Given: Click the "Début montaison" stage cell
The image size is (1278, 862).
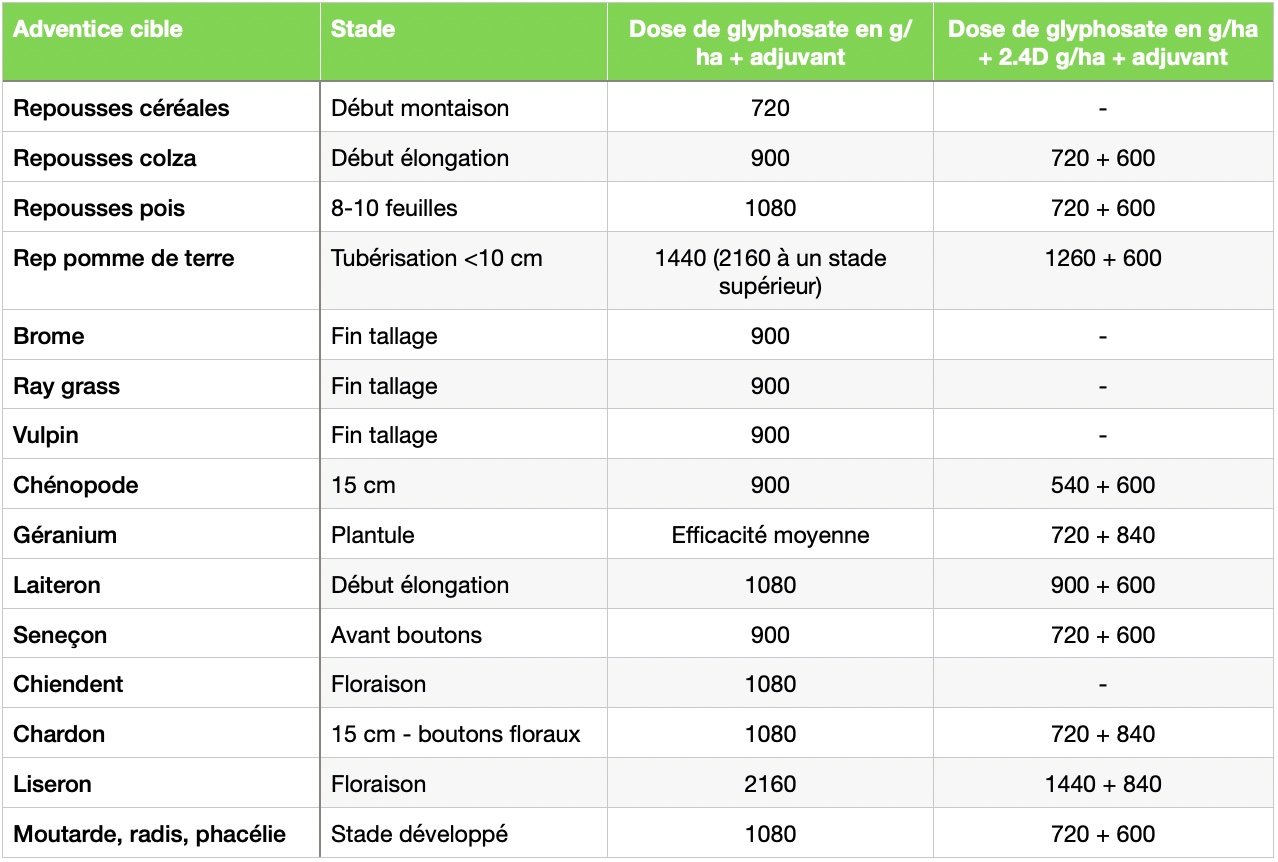Looking at the screenshot, I should tap(420, 108).
